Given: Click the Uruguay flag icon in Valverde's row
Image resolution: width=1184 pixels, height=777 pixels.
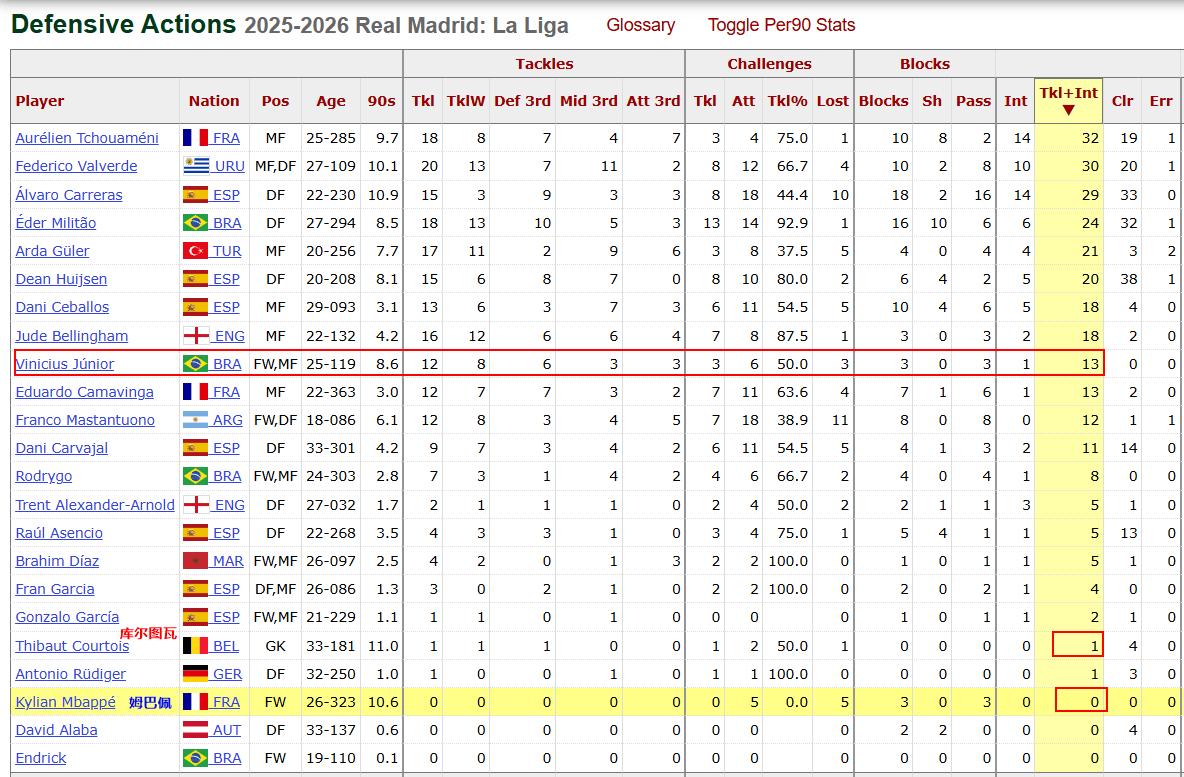Looking at the screenshot, I should click(195, 166).
